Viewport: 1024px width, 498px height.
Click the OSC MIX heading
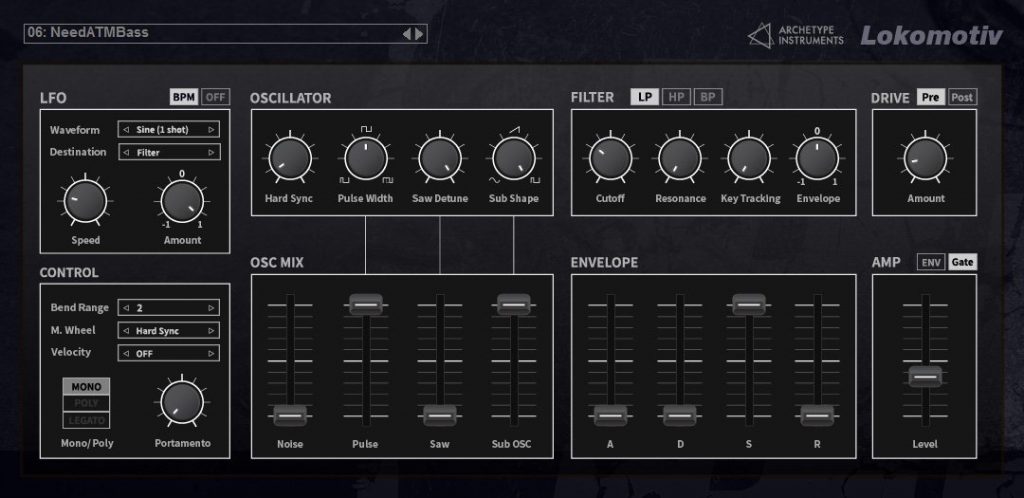click(x=277, y=262)
